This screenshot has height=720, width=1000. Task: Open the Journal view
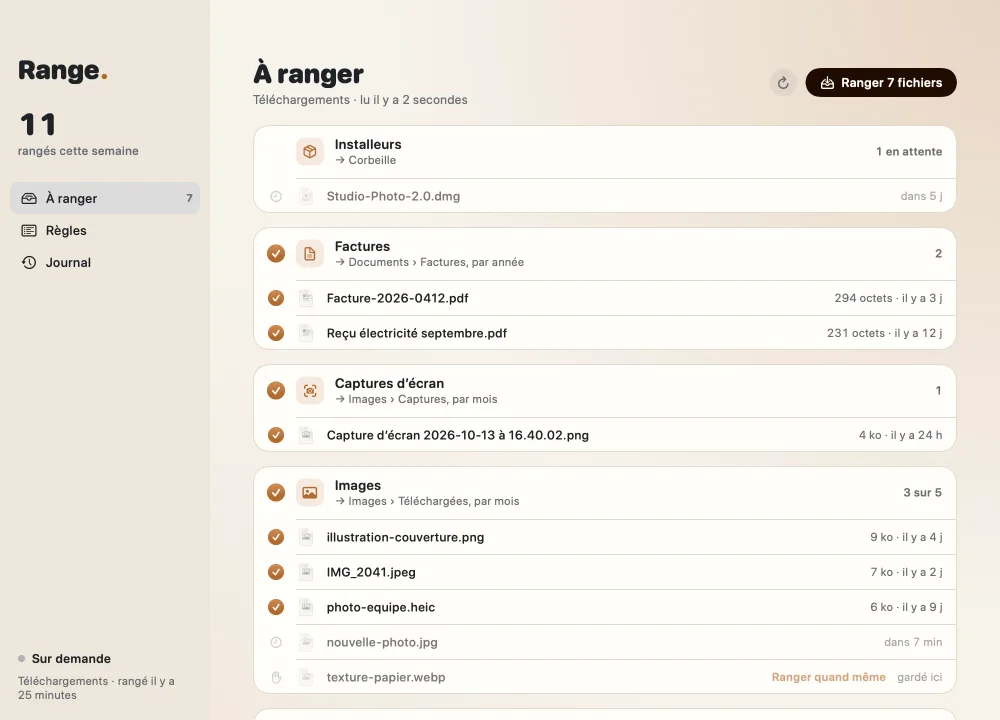(105, 262)
